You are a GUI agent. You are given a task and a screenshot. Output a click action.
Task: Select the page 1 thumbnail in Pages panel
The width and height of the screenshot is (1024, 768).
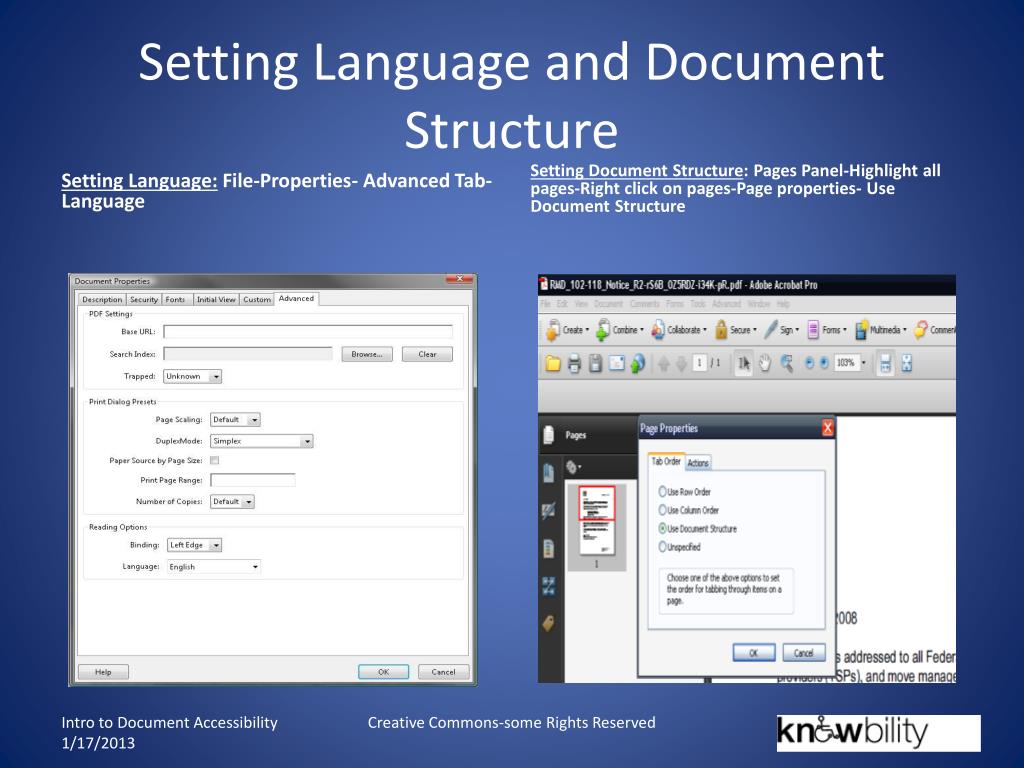597,520
